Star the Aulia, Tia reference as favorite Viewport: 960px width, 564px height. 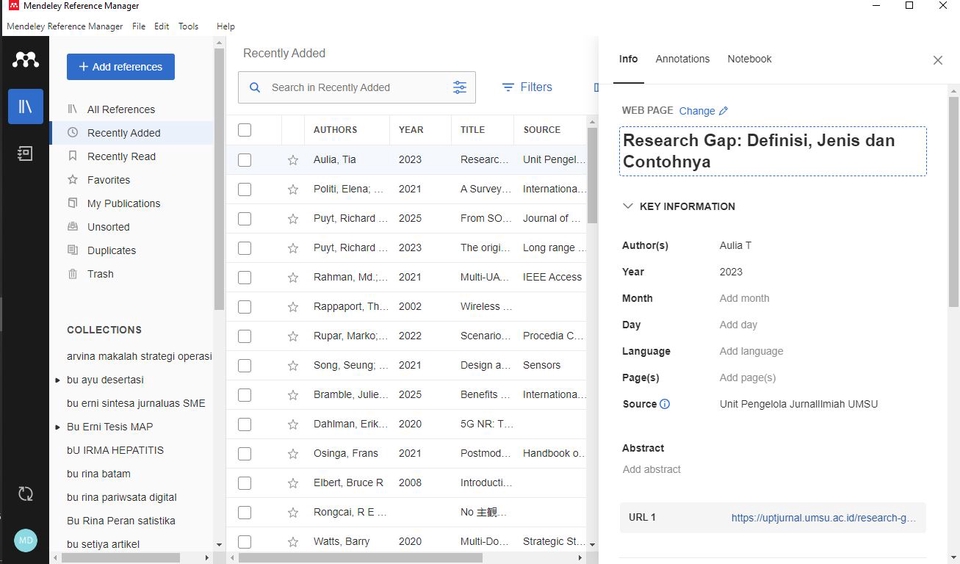tap(293, 160)
